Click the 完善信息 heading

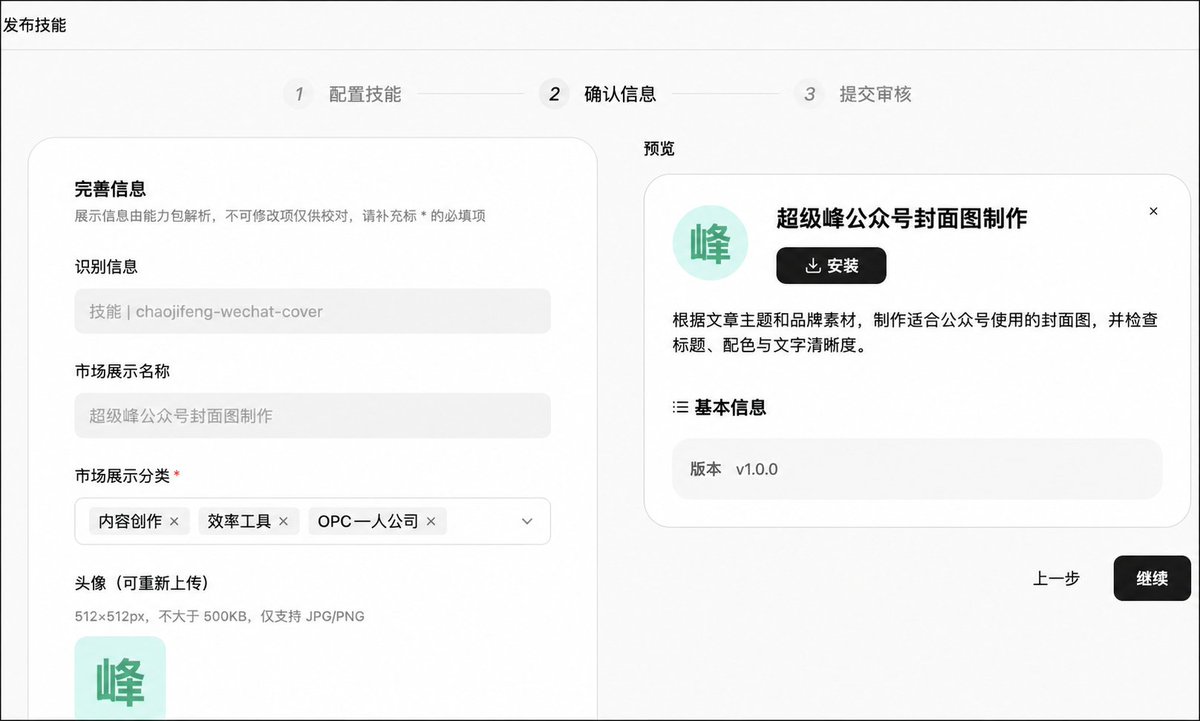[x=110, y=188]
